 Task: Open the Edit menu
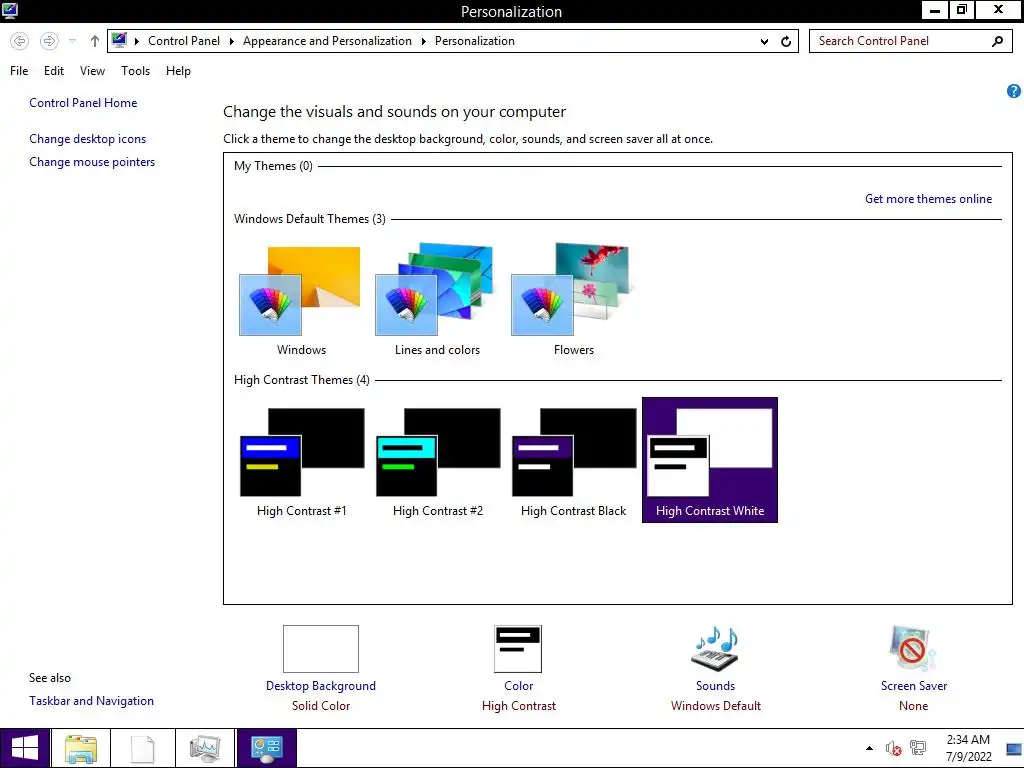[x=54, y=71]
